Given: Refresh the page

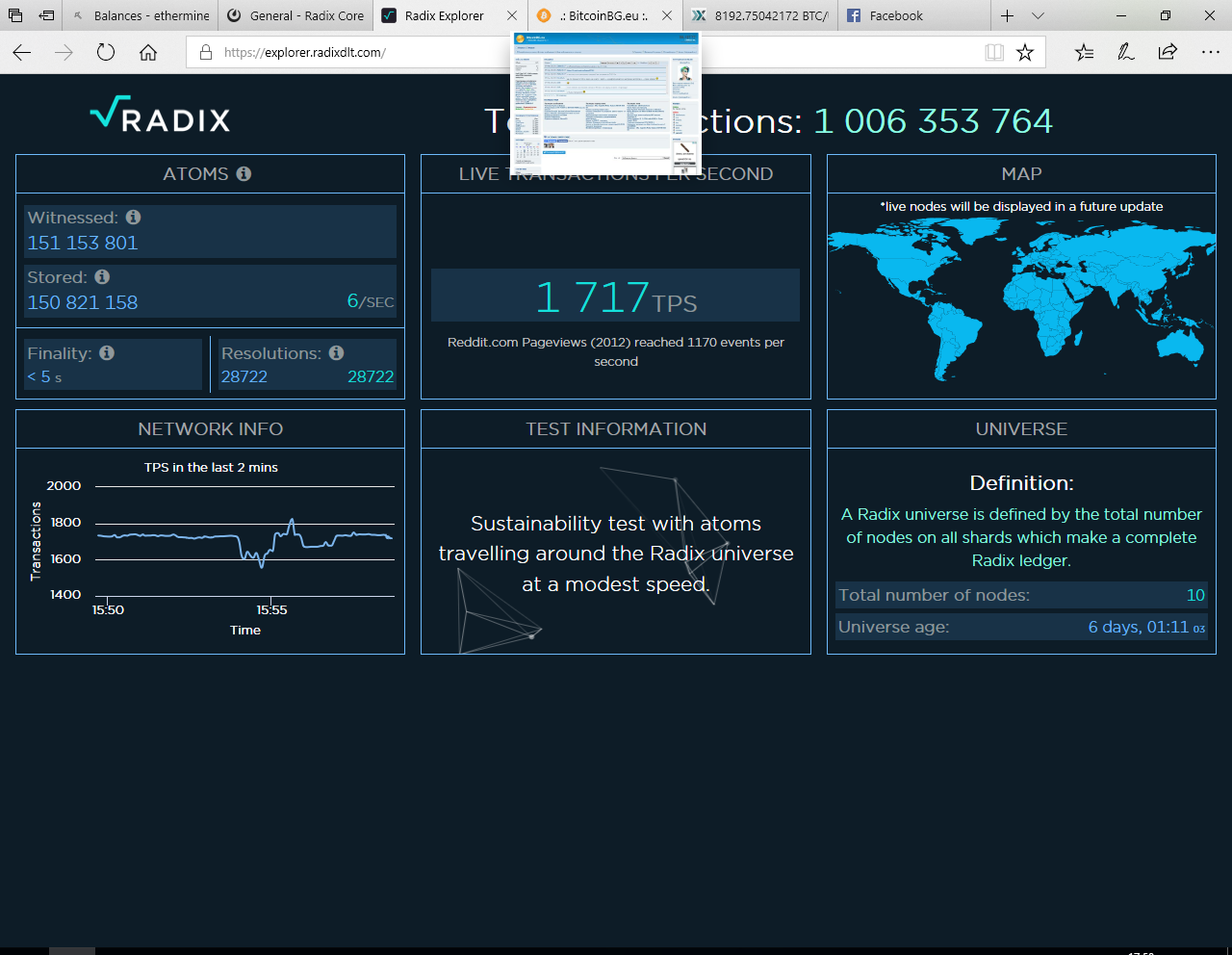Looking at the screenshot, I should tap(106, 52).
